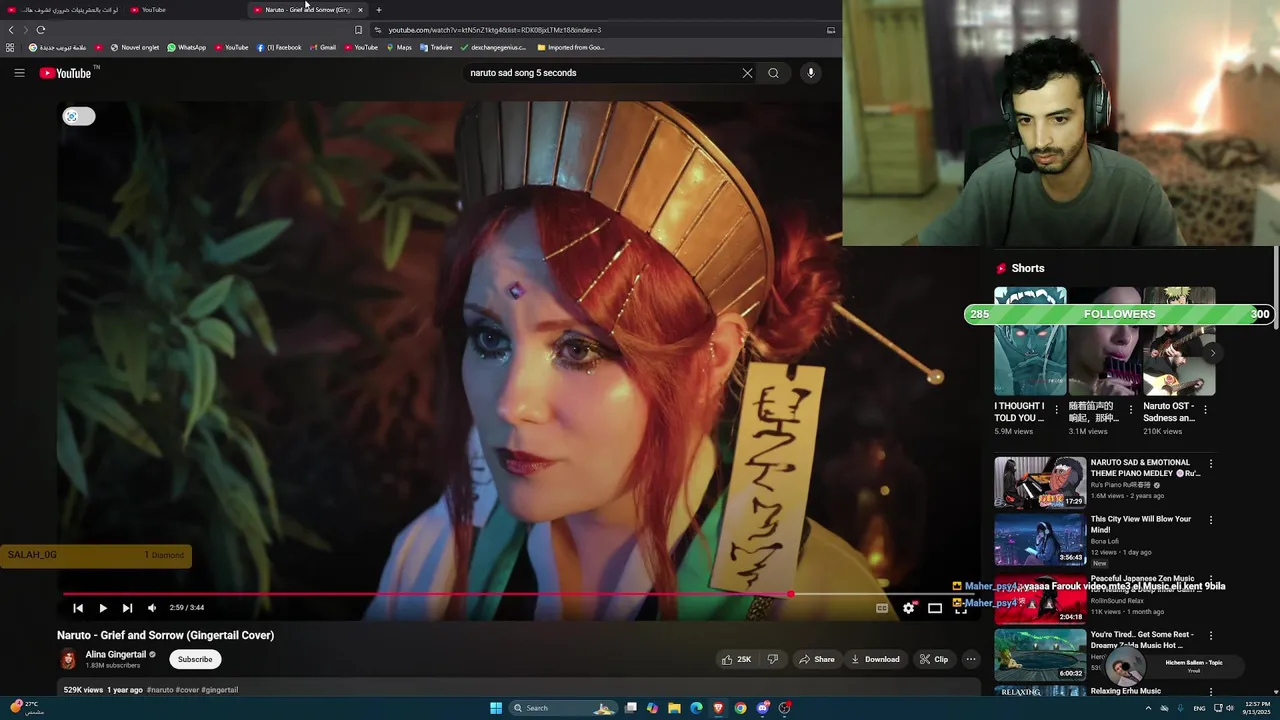Open the Gmail bookmark
This screenshot has height=720, width=1280.
coord(323,47)
